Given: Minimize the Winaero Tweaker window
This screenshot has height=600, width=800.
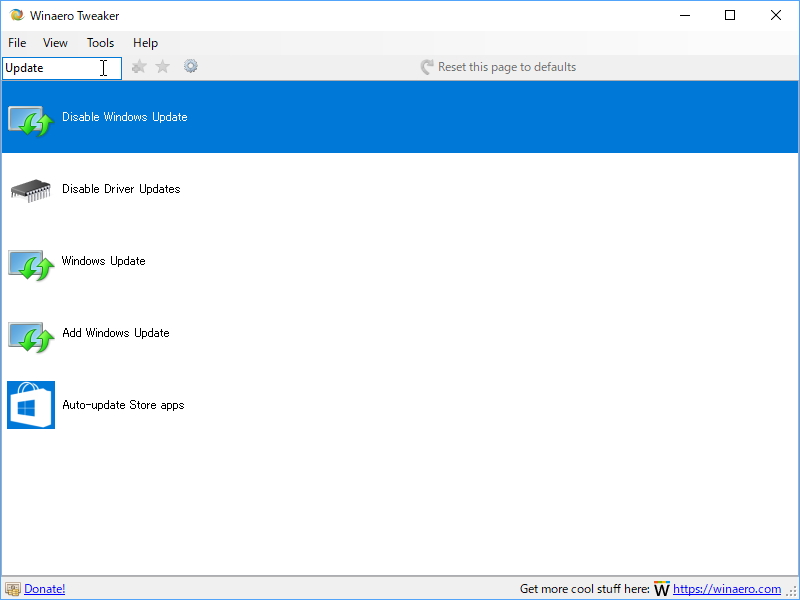Looking at the screenshot, I should click(685, 15).
